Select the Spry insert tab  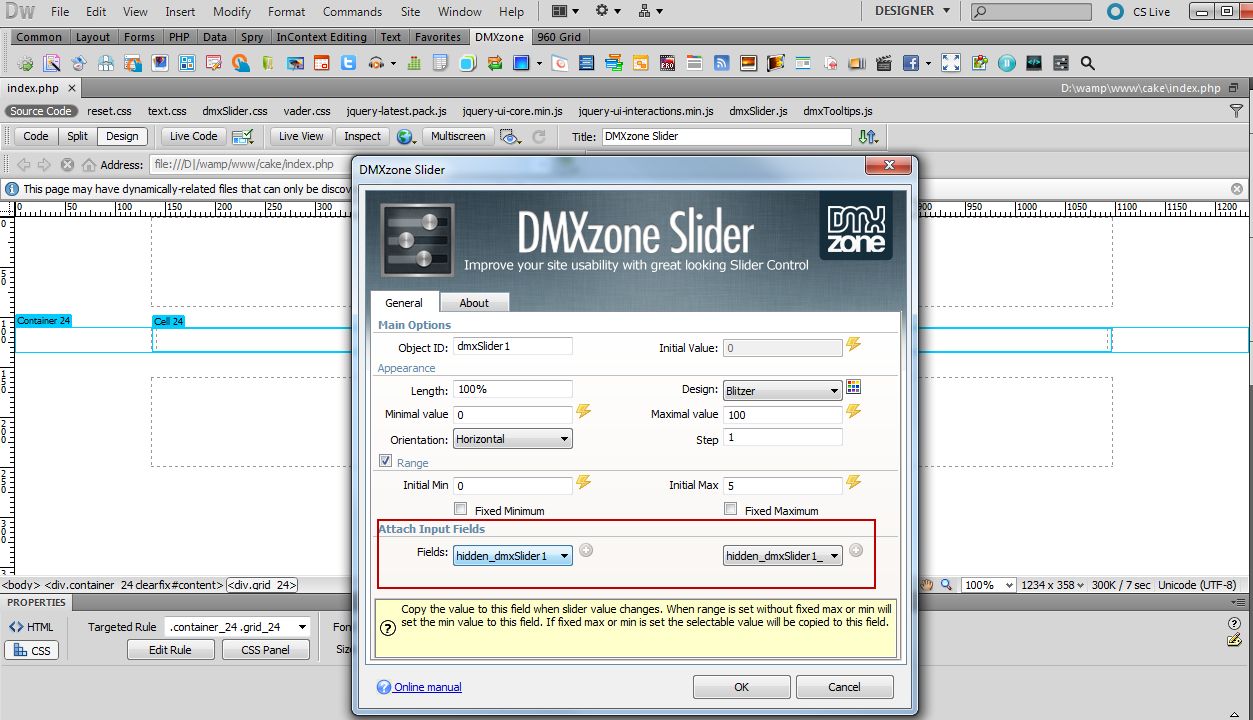tap(252, 37)
